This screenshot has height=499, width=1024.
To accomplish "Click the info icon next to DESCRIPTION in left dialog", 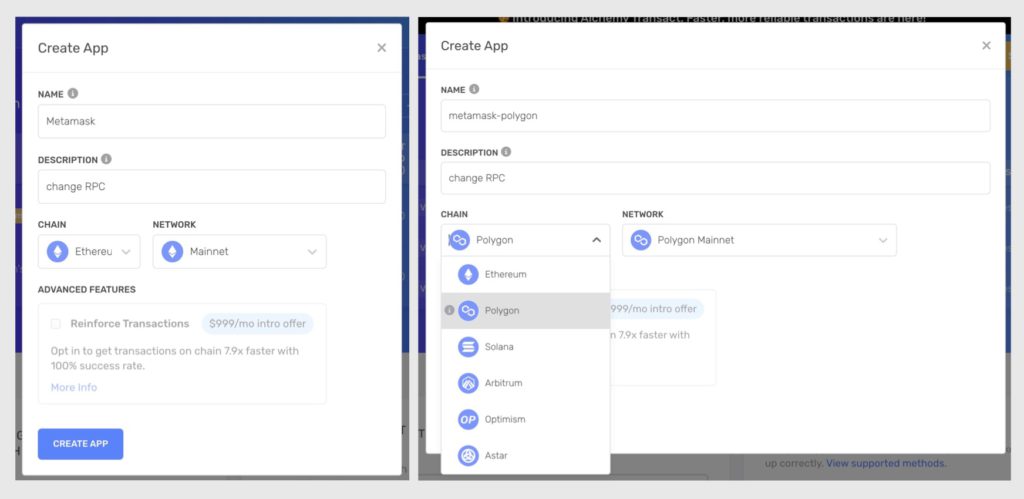I will coord(107,159).
